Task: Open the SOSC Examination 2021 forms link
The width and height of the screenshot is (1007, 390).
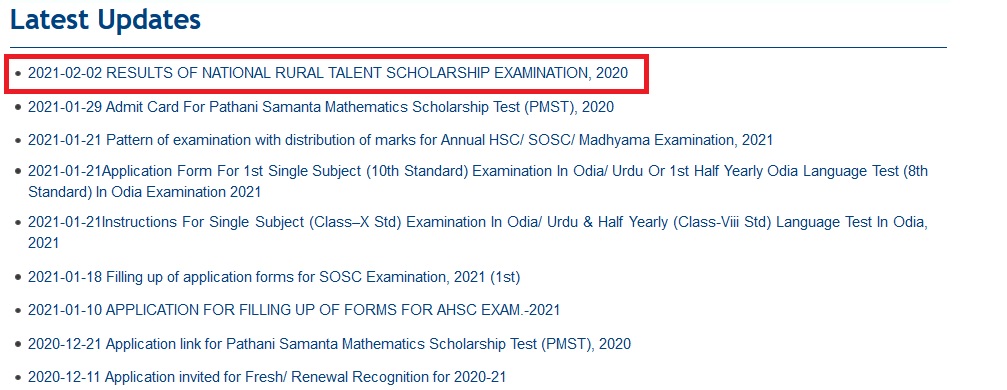Action: pos(274,278)
